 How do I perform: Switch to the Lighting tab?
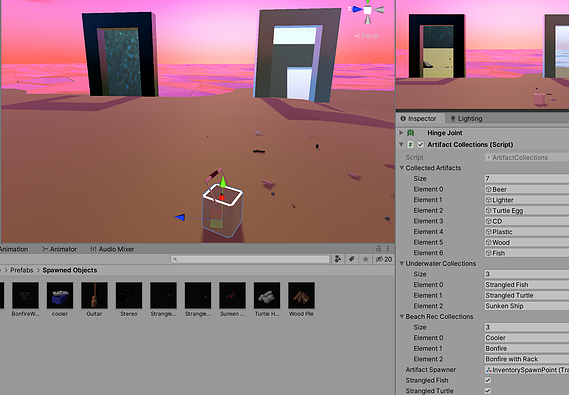(466, 119)
